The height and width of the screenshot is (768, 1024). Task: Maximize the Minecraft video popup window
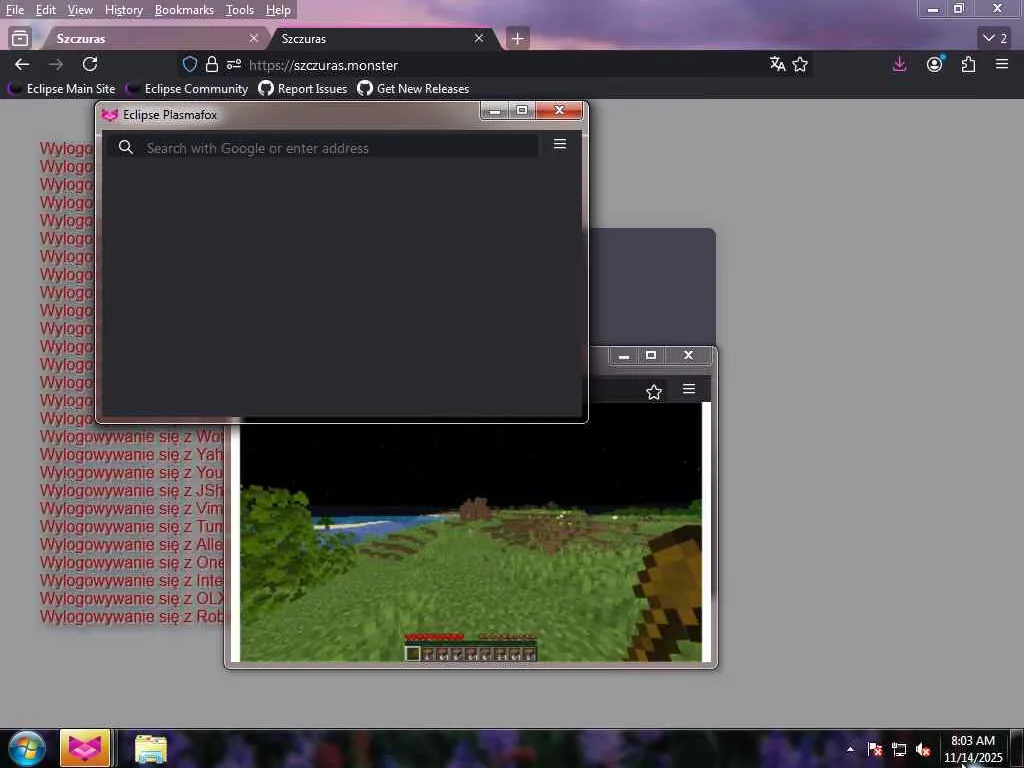[x=650, y=356]
